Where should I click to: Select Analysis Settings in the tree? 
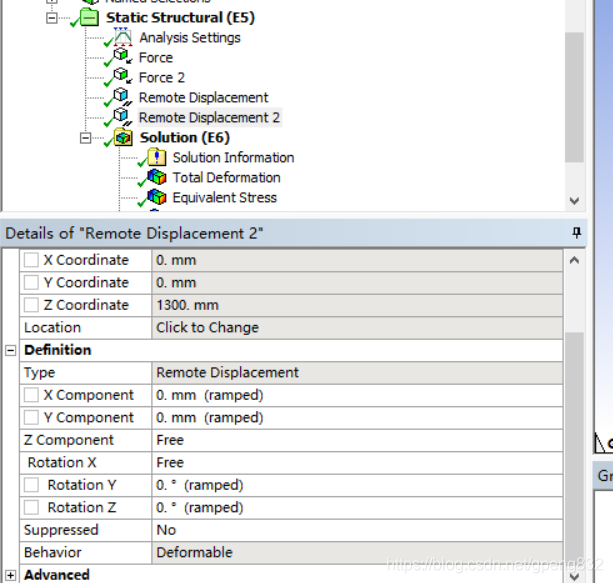[190, 38]
